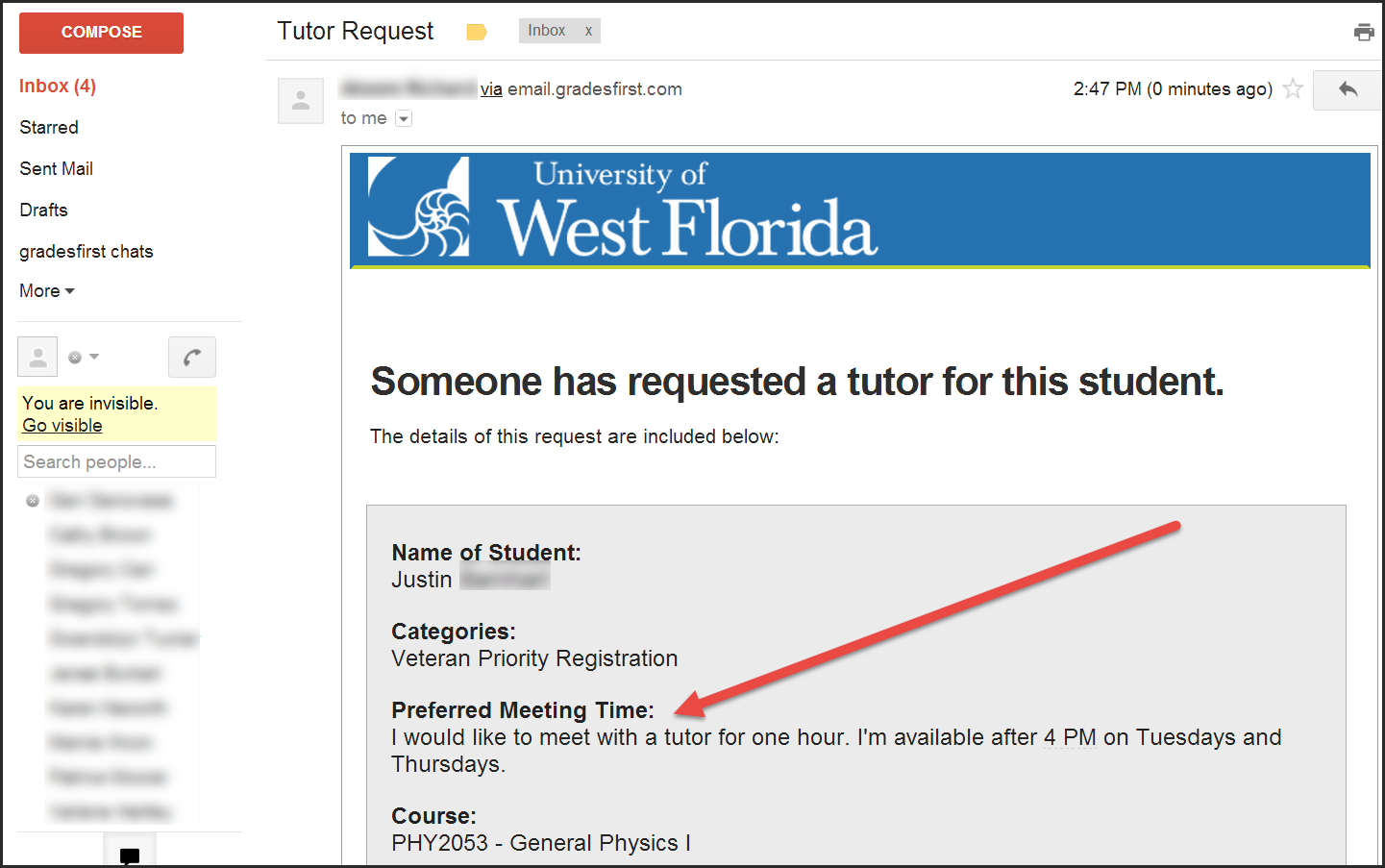Click your chat profile avatar icon
This screenshot has height=868, width=1385.
(x=37, y=357)
